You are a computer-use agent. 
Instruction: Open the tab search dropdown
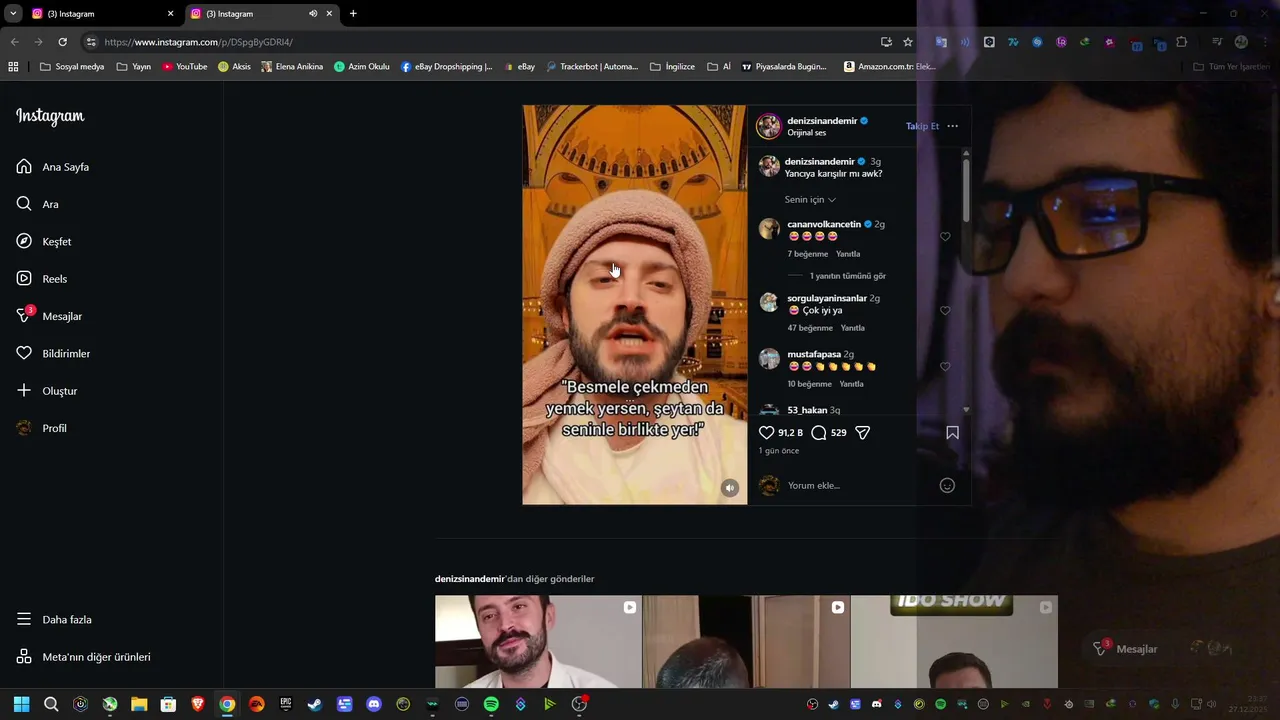click(13, 14)
